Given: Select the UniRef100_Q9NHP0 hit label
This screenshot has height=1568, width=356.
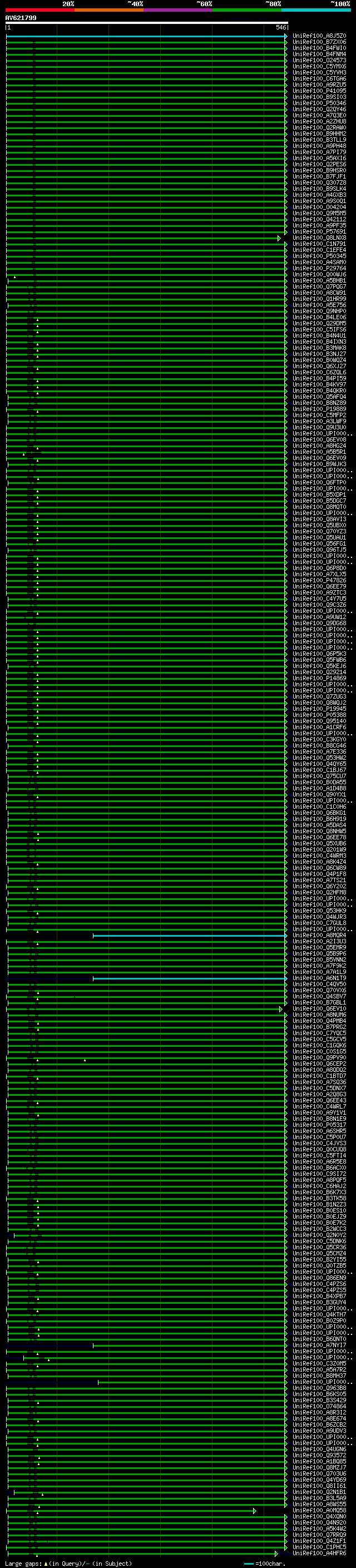Looking at the screenshot, I should point(319,311).
